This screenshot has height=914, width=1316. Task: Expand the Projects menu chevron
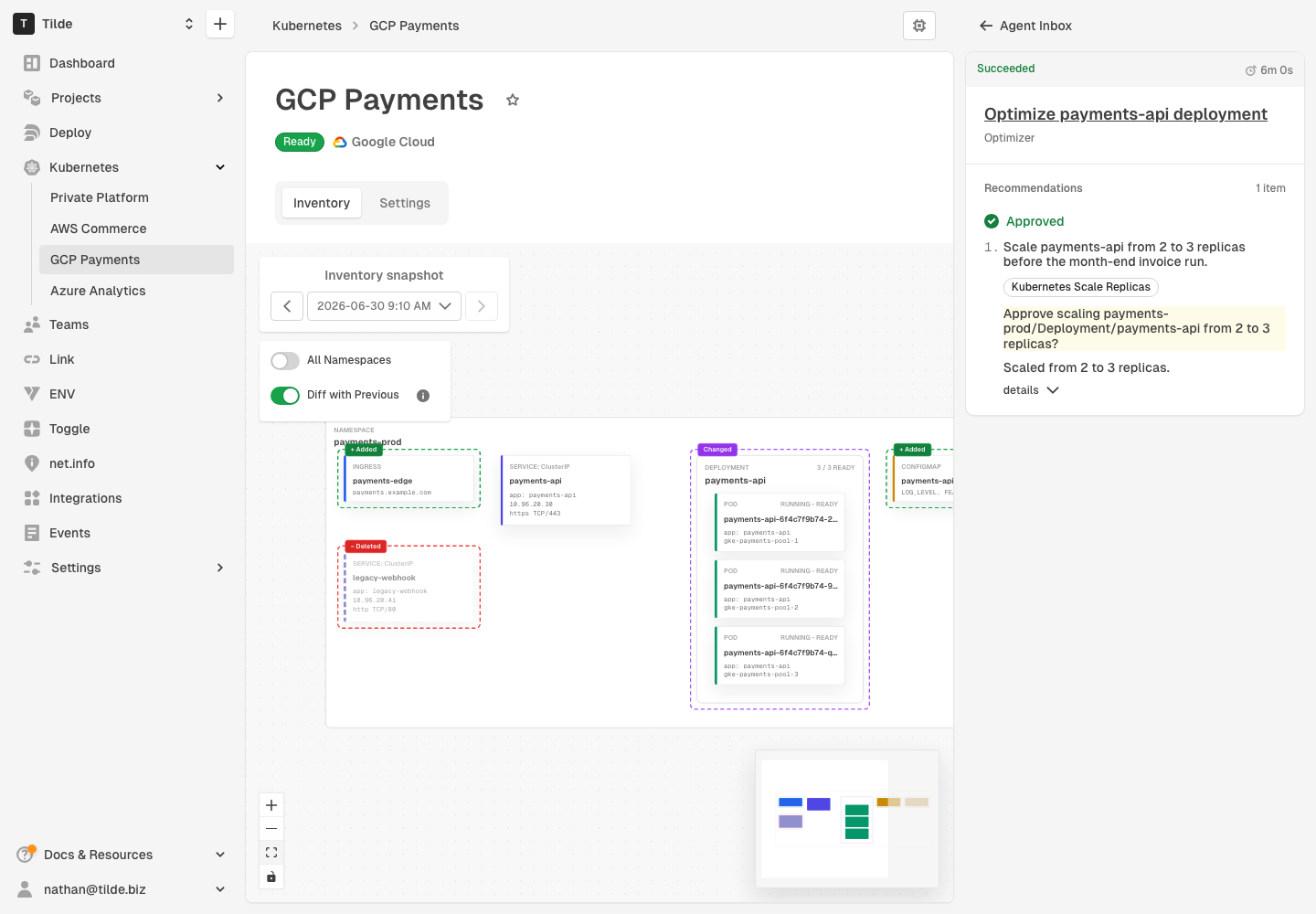click(x=220, y=98)
